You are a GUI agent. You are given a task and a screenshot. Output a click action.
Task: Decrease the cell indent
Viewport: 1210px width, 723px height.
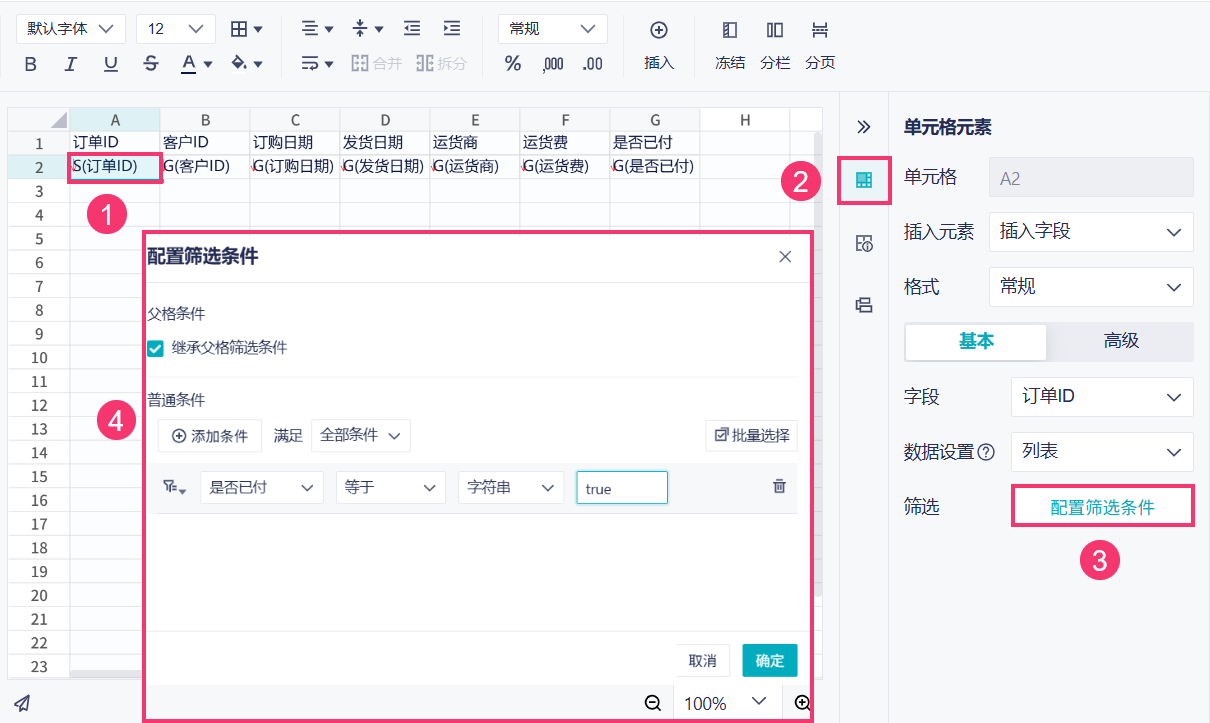(x=412, y=29)
